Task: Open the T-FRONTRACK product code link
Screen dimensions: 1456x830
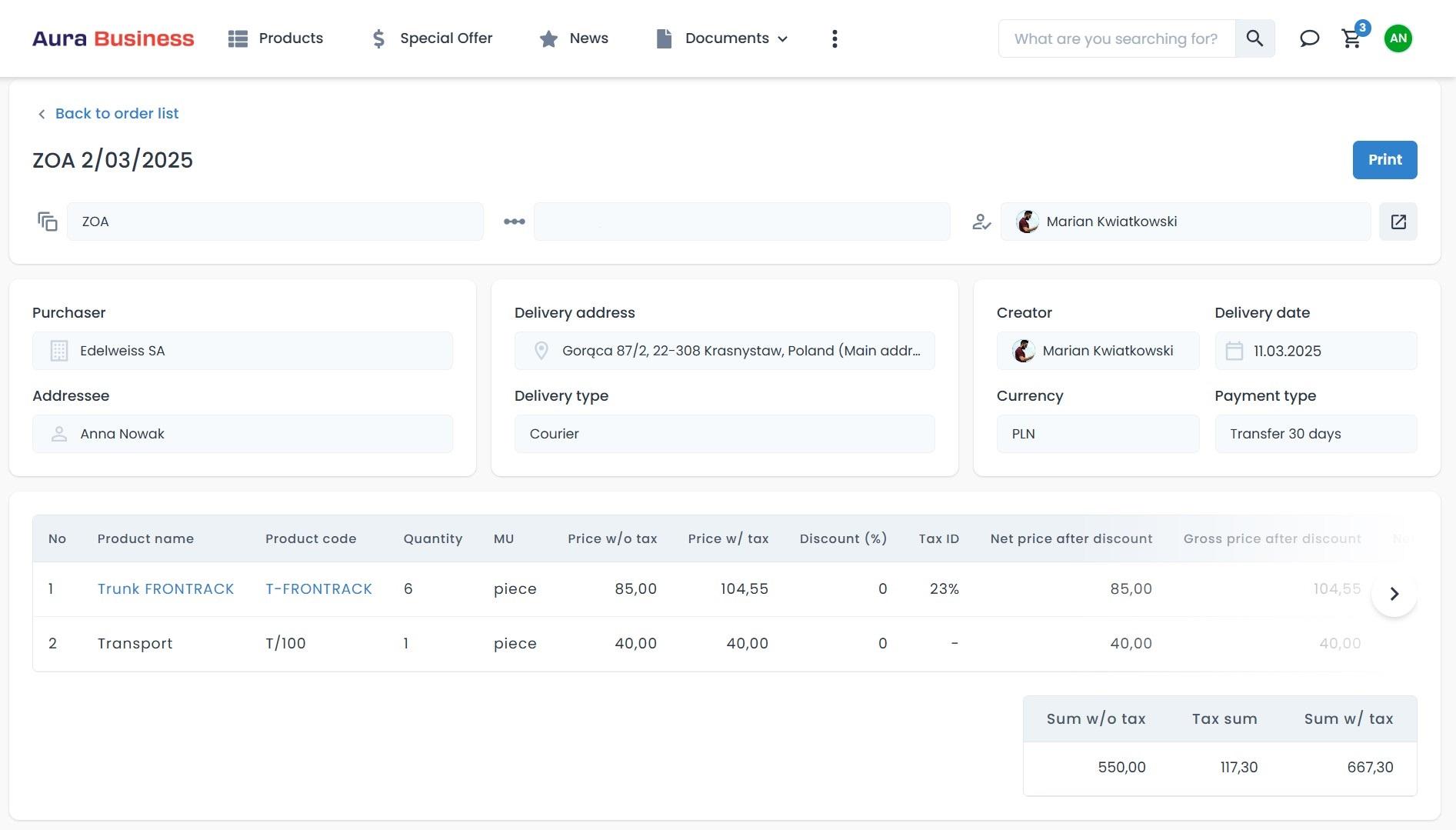Action: click(318, 589)
